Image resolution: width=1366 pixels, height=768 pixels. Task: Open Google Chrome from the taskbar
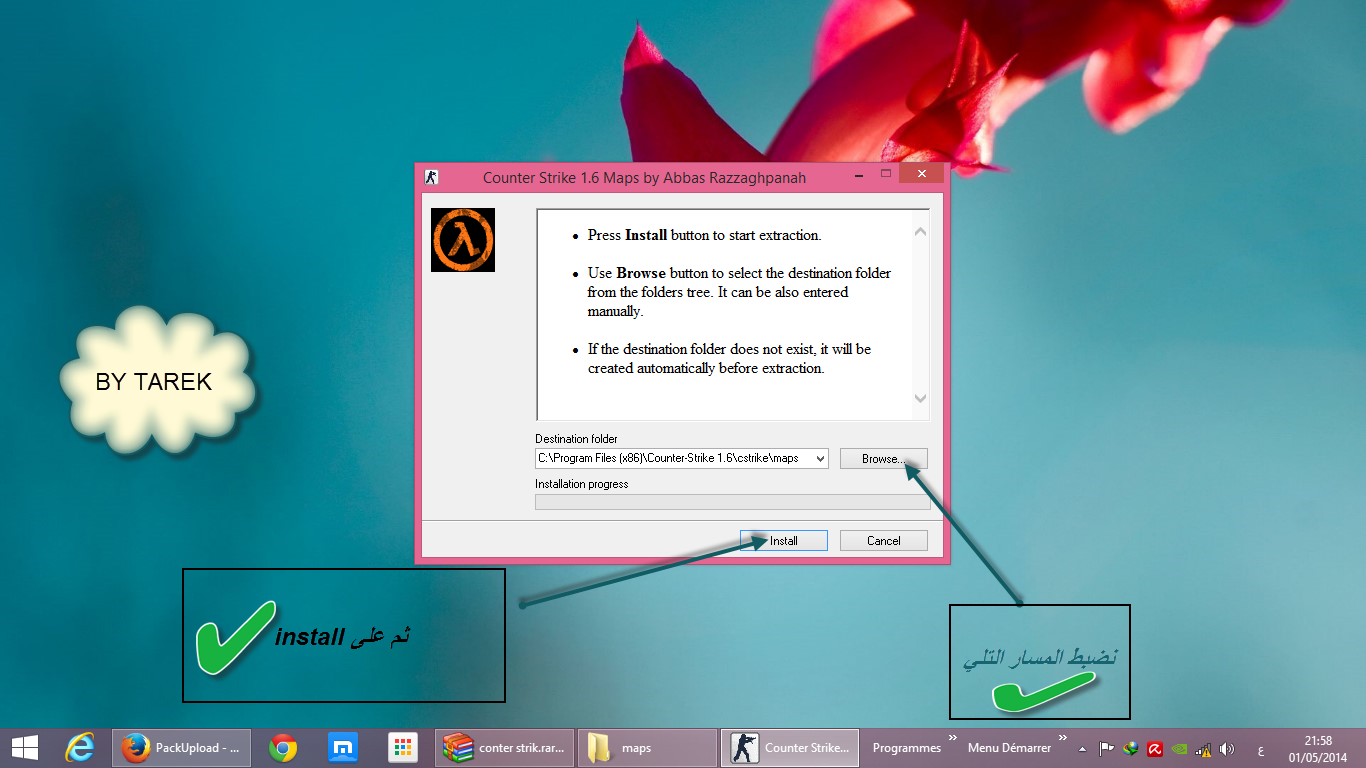pos(283,747)
